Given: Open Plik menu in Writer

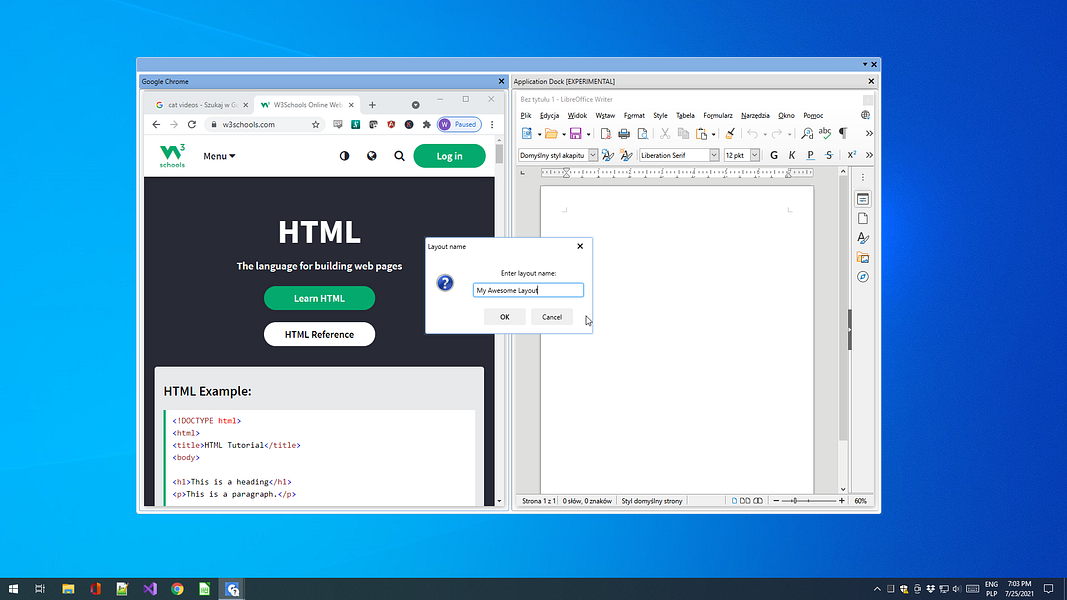Looking at the screenshot, I should (x=526, y=116).
